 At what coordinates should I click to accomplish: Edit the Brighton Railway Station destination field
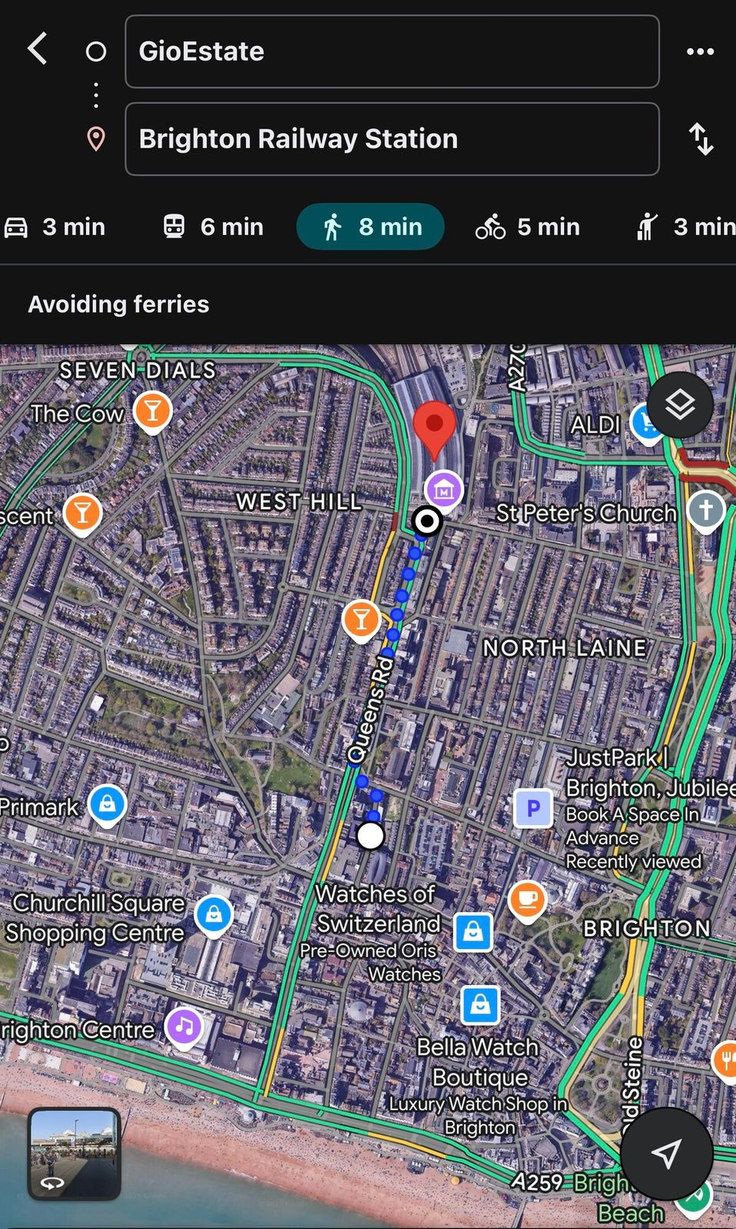tap(391, 139)
